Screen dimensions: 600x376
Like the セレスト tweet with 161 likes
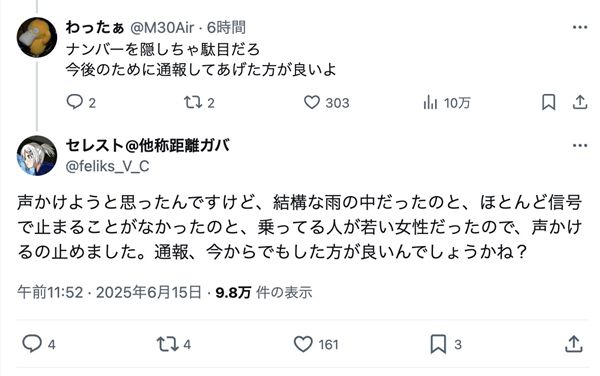click(x=303, y=344)
